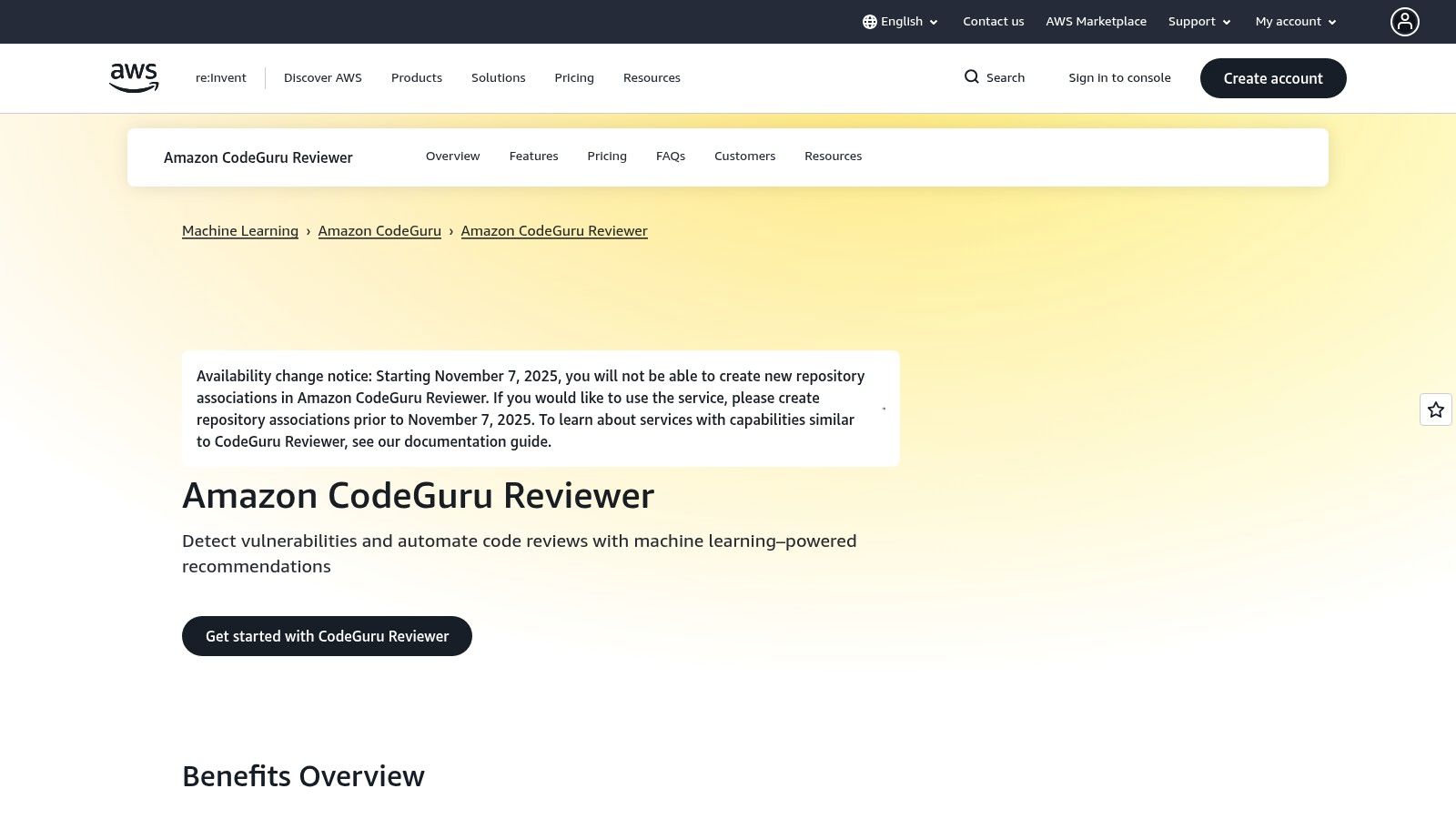Screen dimensions: 1456x819
Task: Click the Create account button
Action: 1273,78
